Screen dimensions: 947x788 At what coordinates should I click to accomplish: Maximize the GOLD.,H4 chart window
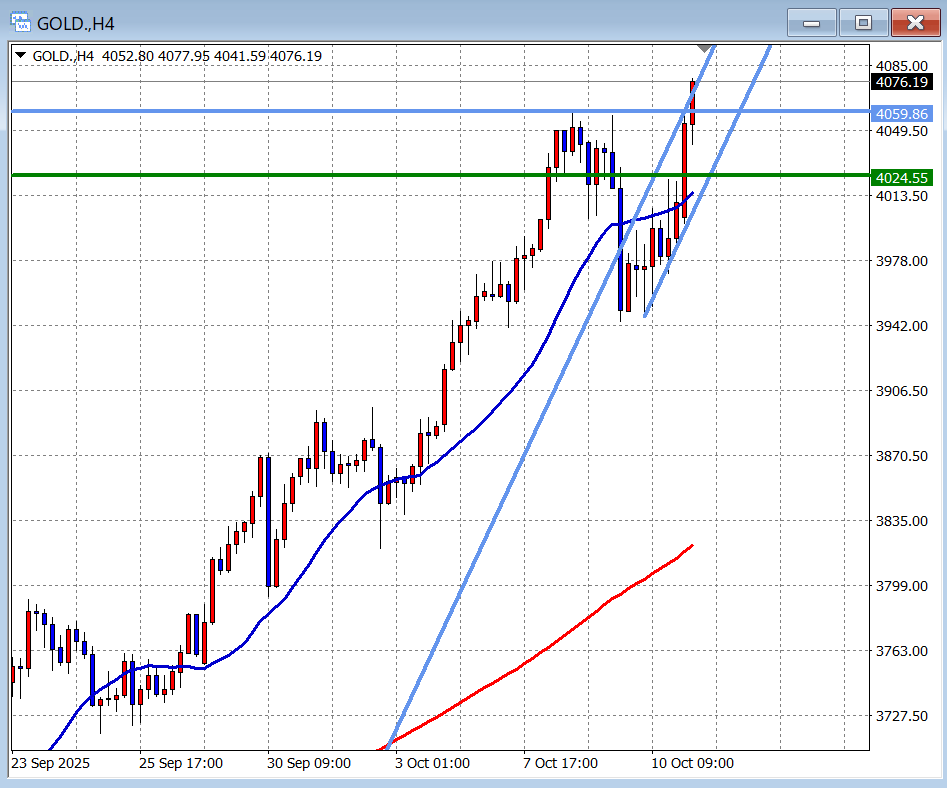pos(863,22)
